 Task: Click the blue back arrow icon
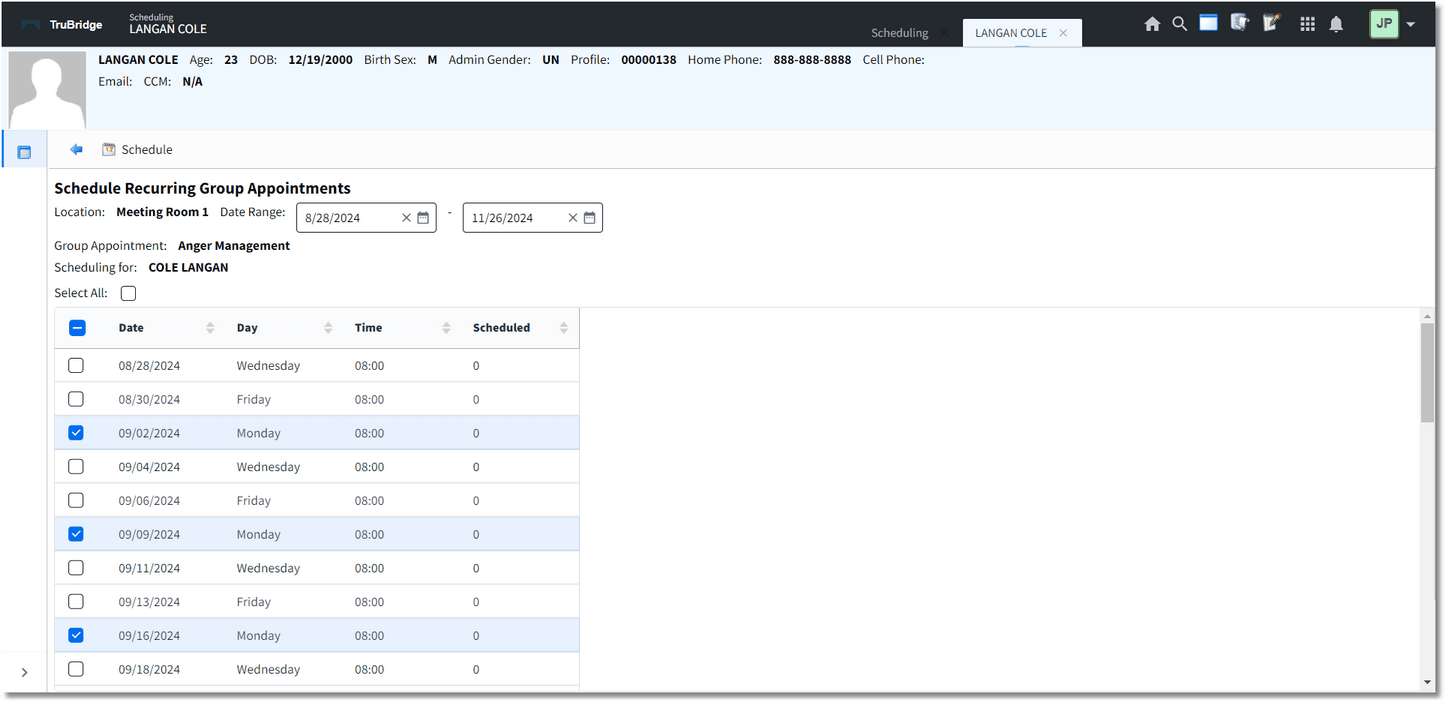76,149
